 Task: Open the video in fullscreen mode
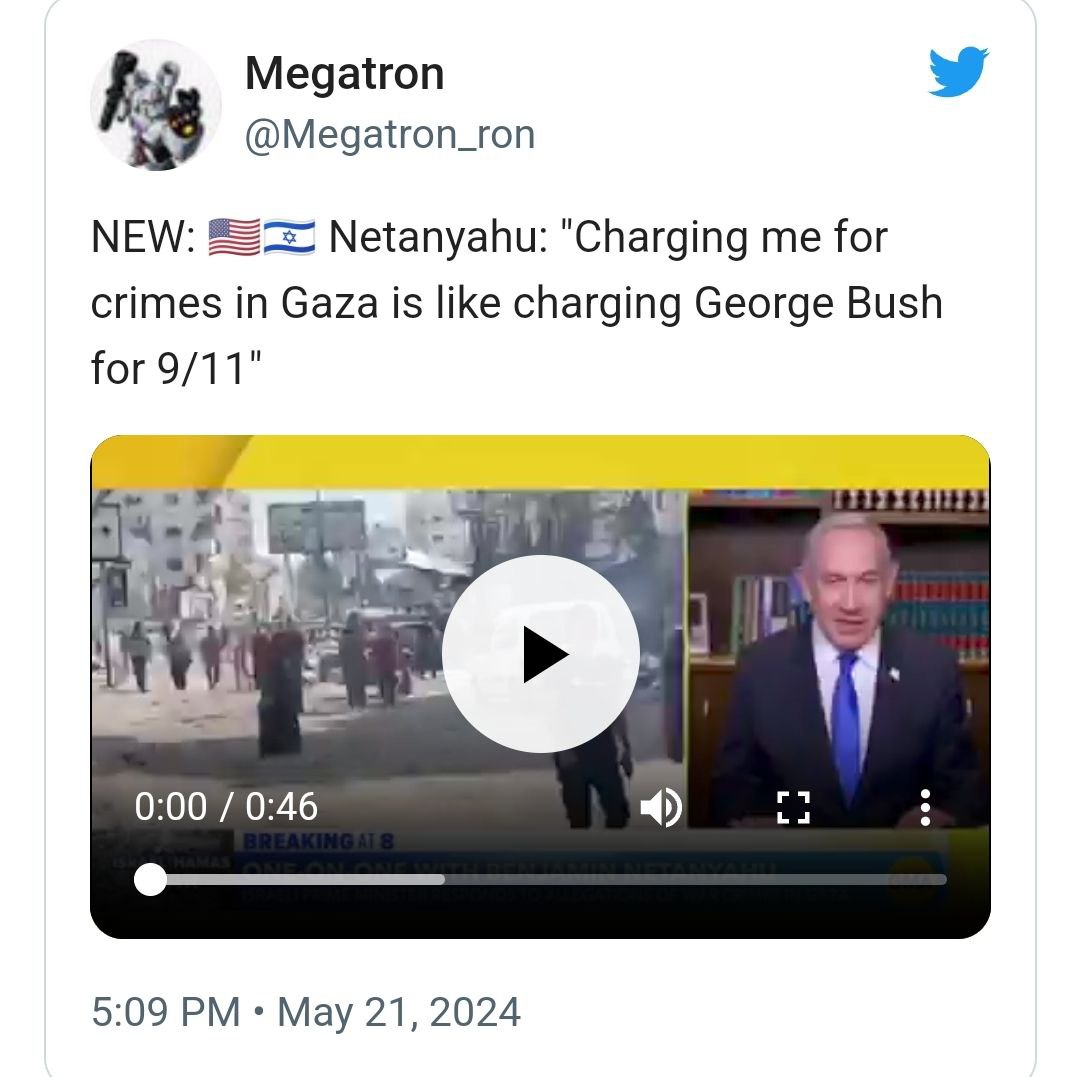click(793, 807)
